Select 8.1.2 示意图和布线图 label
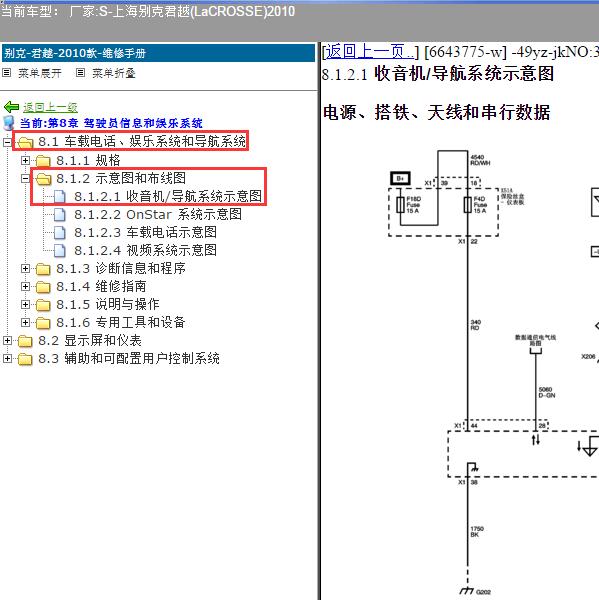This screenshot has width=599, height=600. [121, 178]
